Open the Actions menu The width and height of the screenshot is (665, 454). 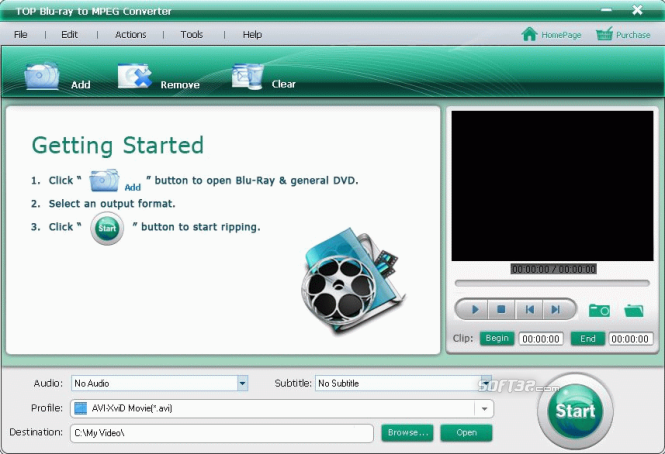tap(131, 34)
